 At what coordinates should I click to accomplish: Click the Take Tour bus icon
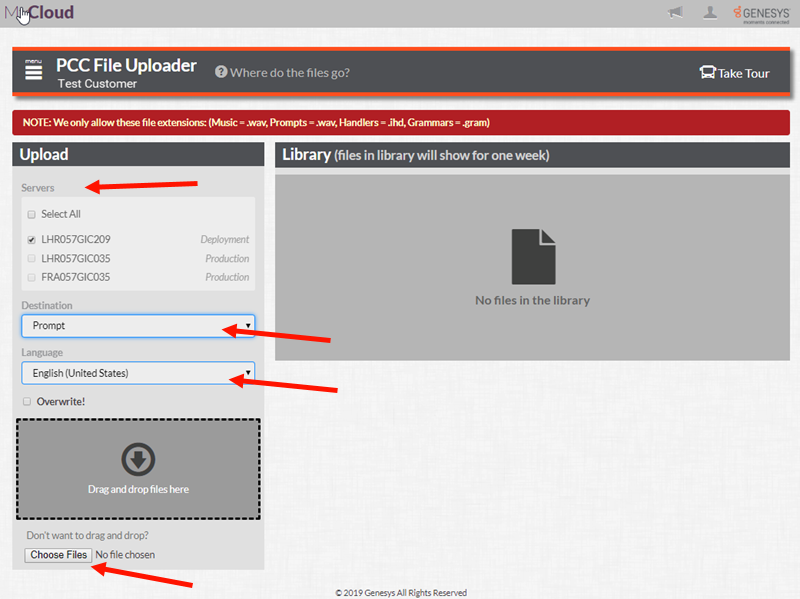coord(707,73)
